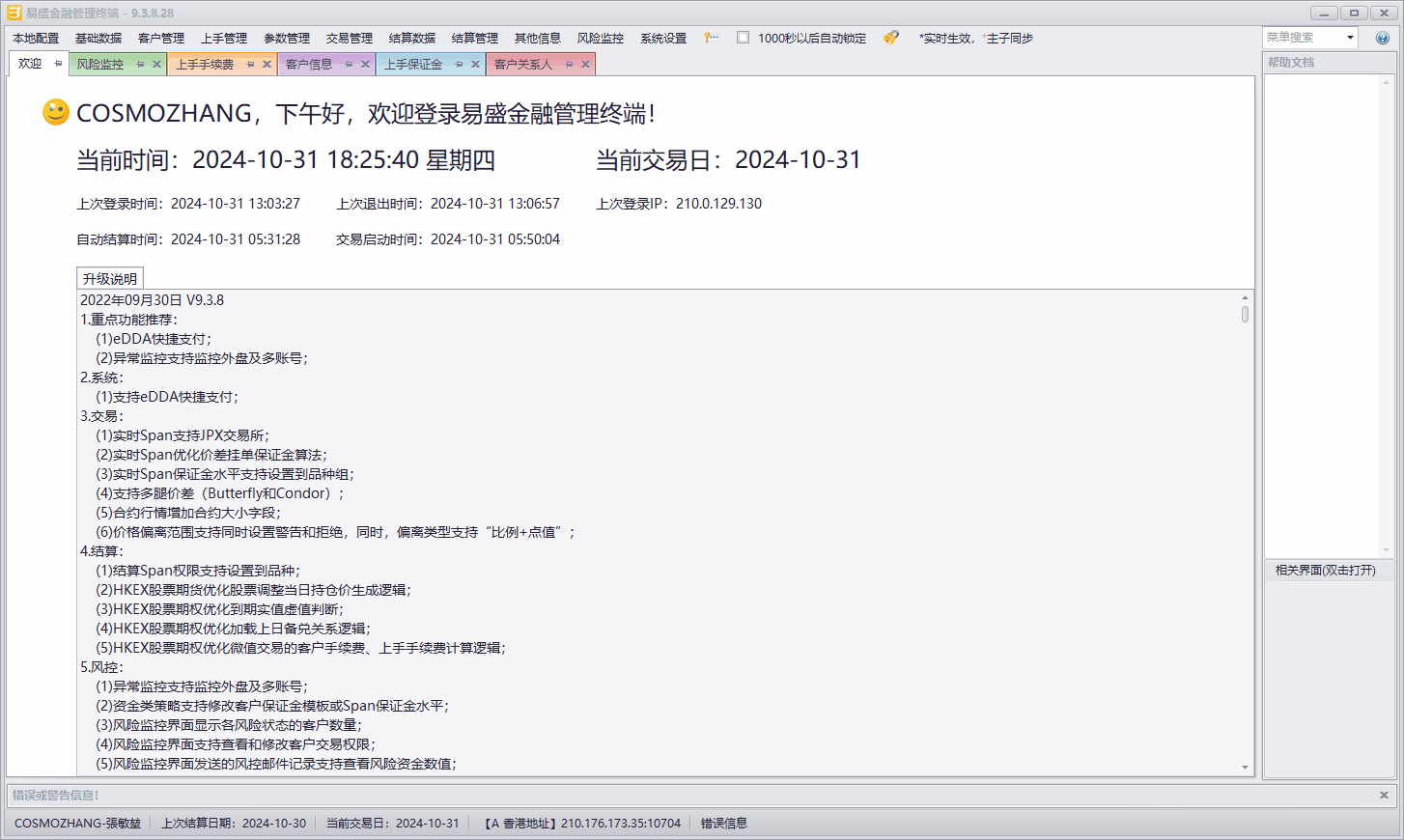Dismiss the error or warning info bar
This screenshot has height=840, width=1404.
(x=1384, y=795)
